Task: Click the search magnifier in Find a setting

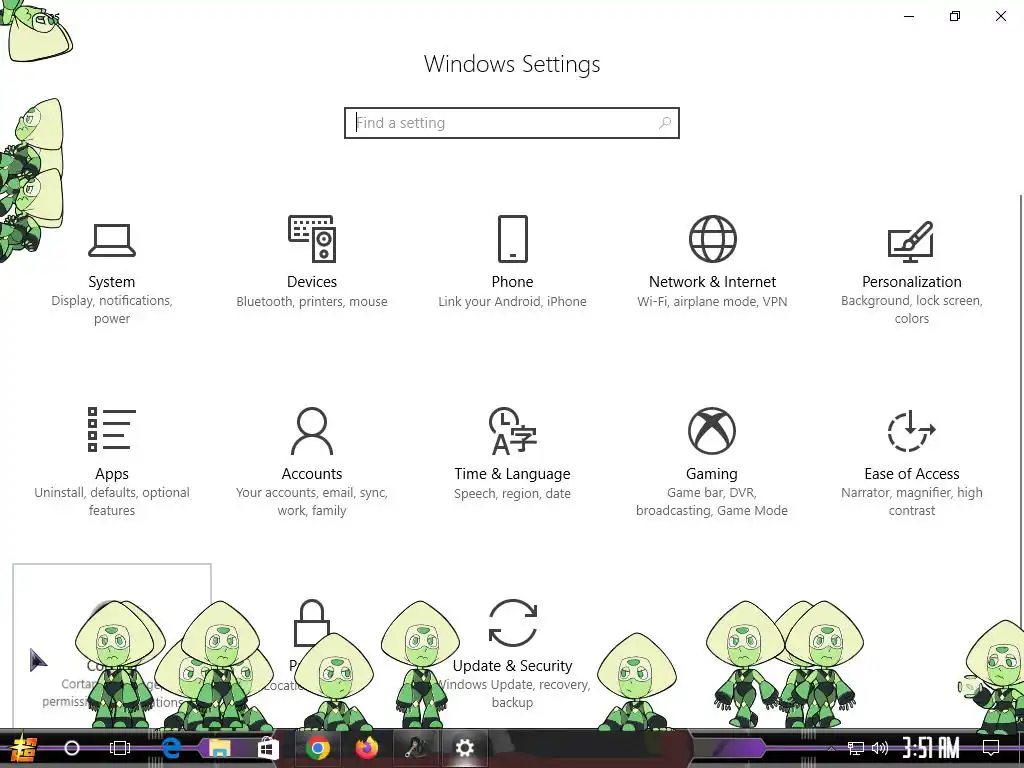Action: point(665,123)
